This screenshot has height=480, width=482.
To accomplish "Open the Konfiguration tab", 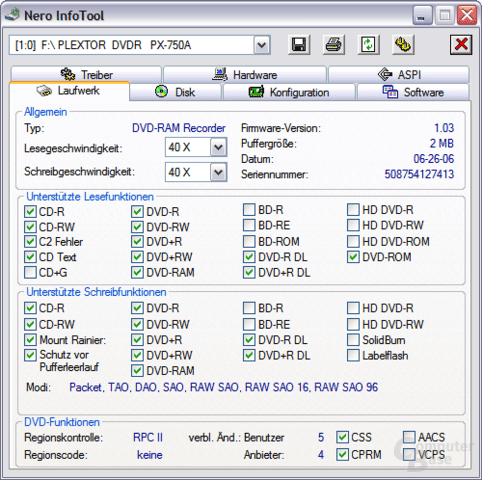I will [289, 92].
